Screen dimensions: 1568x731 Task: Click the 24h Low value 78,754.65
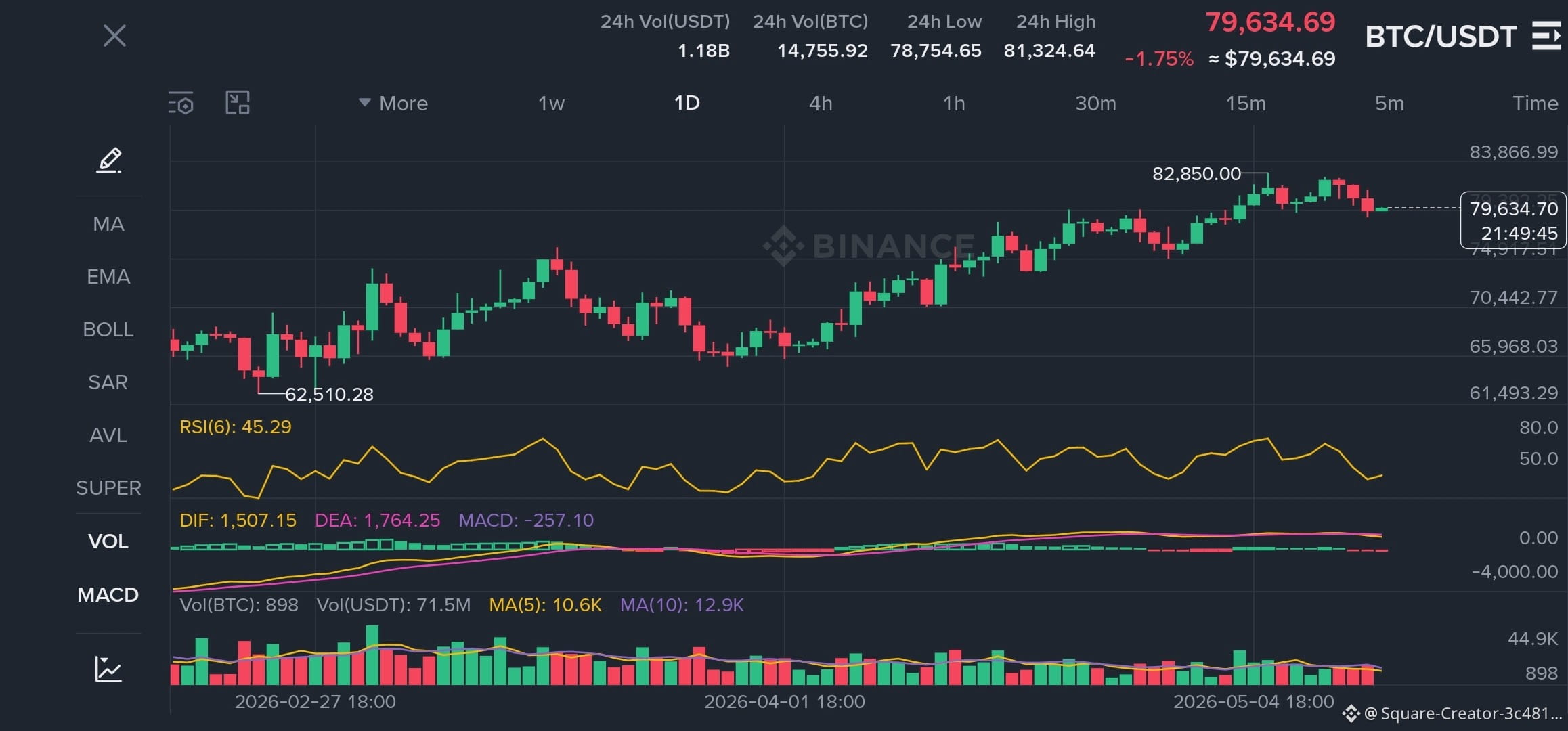pos(936,51)
